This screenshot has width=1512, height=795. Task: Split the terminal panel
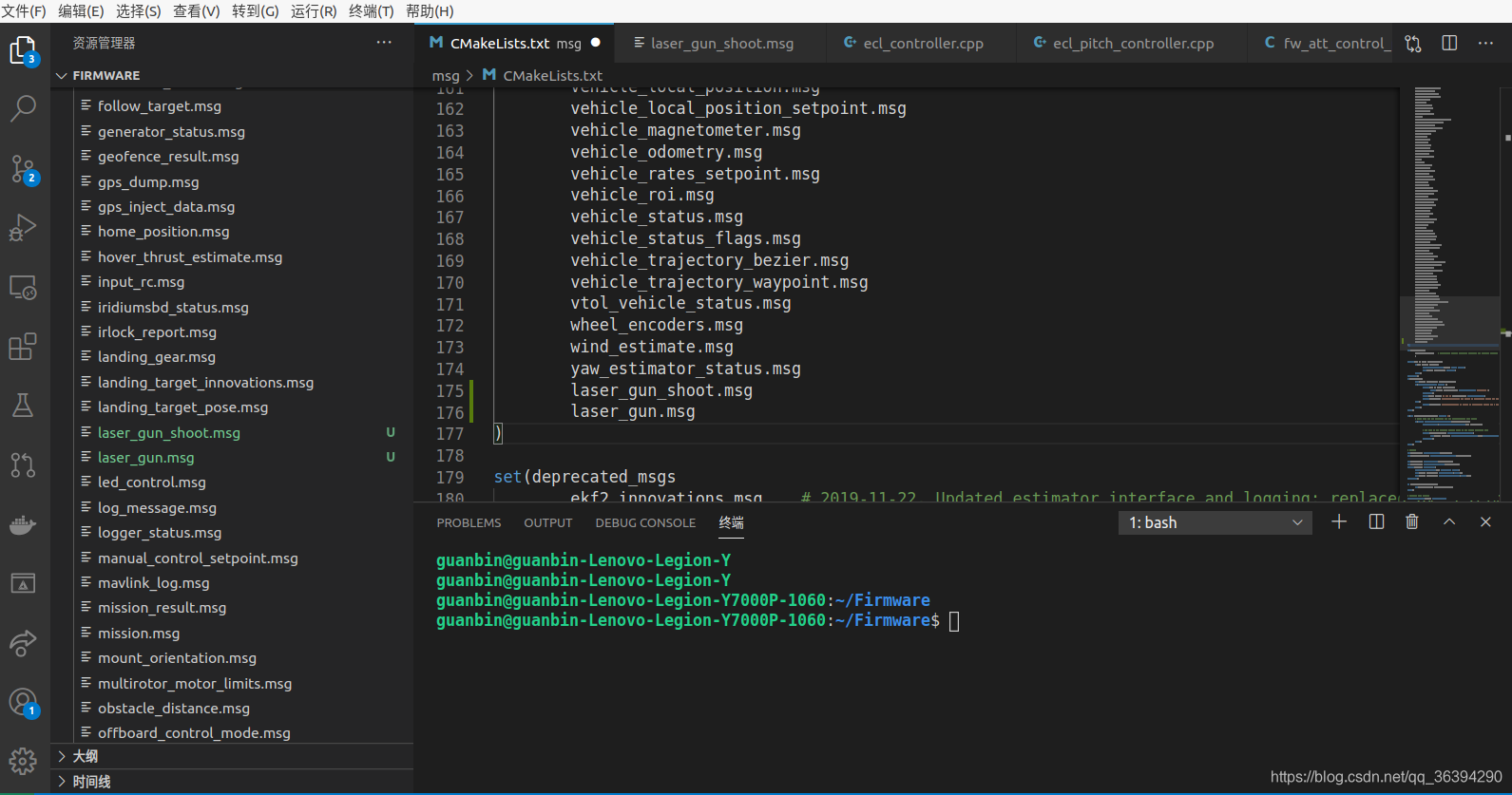(1376, 521)
